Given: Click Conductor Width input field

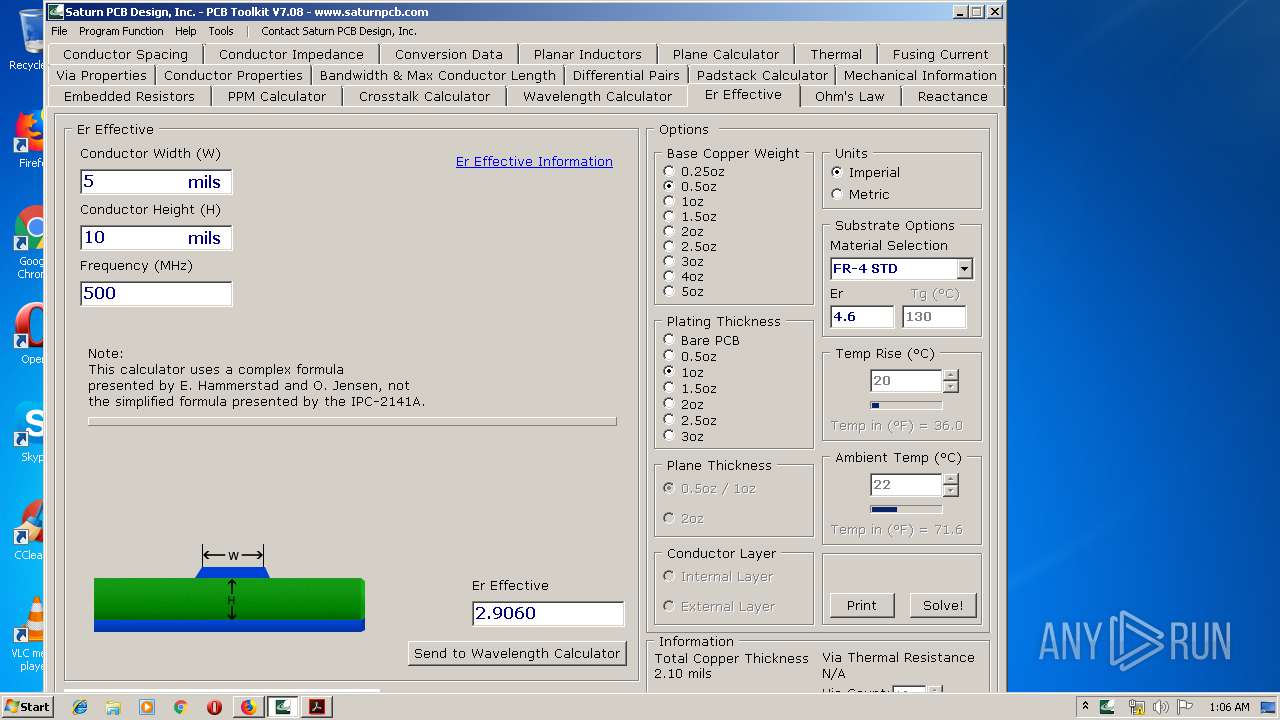Looking at the screenshot, I should 156,182.
